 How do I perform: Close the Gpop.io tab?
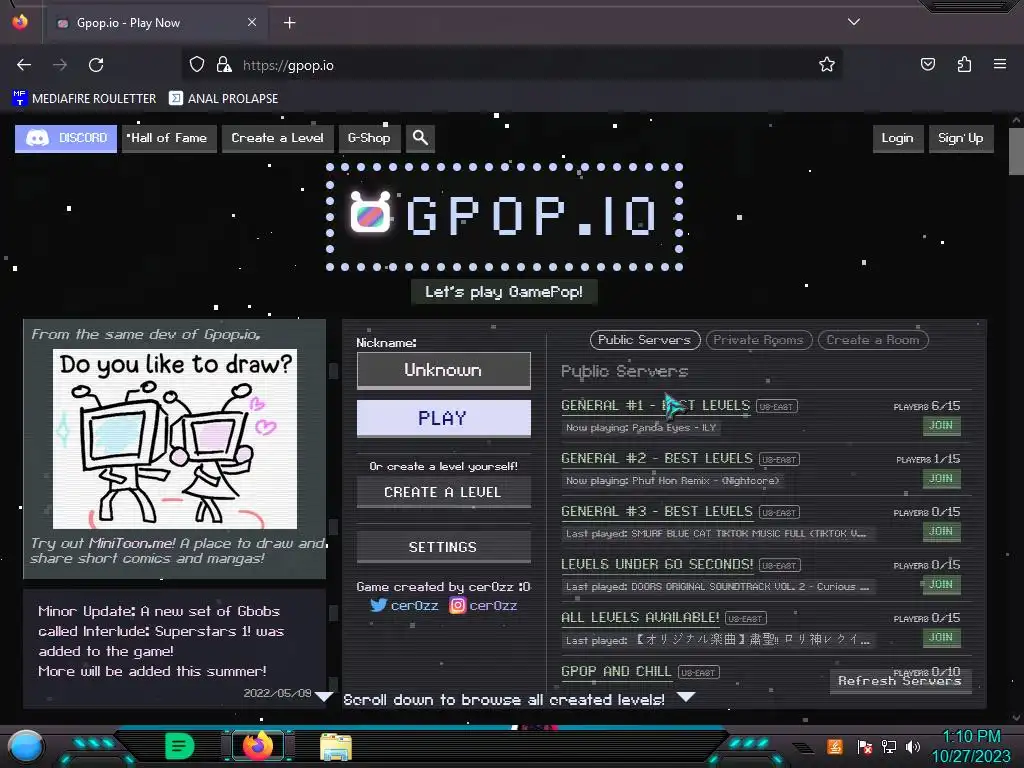tap(252, 22)
